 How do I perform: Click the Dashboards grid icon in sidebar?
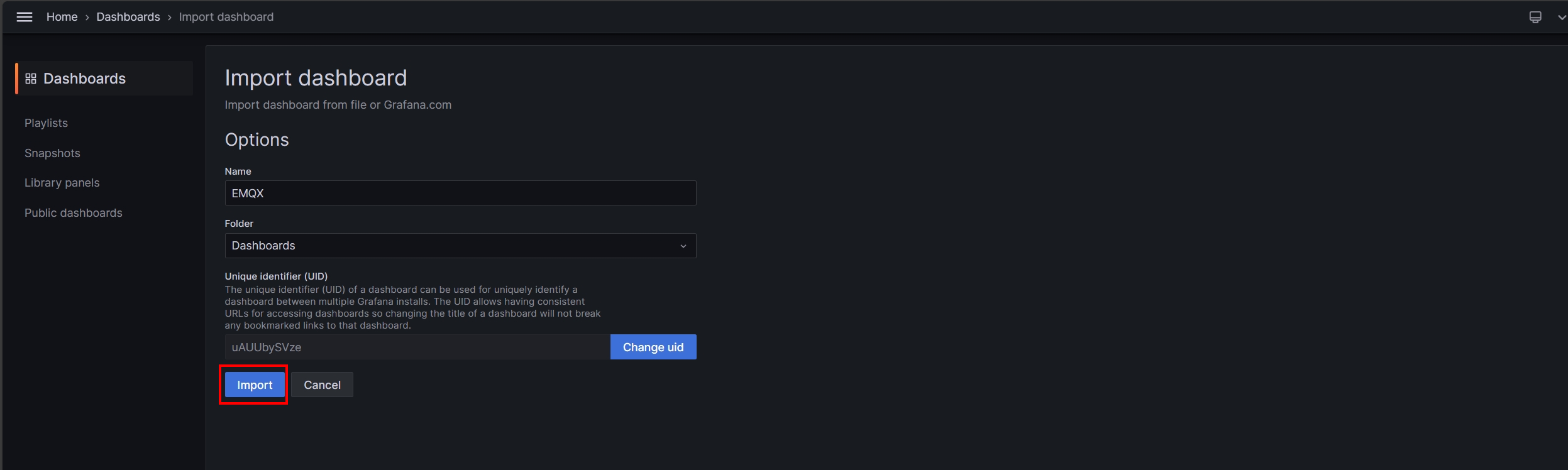[30, 79]
